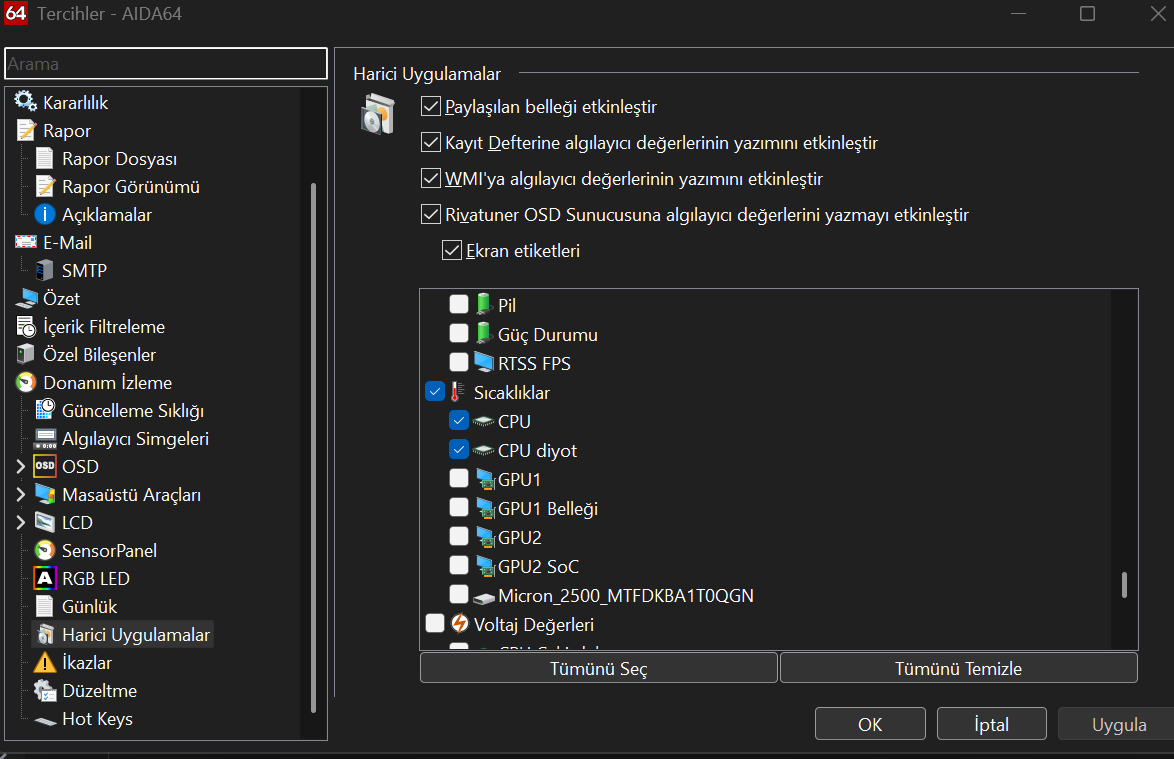Click the Donanım İzleme gauge icon

(26, 382)
